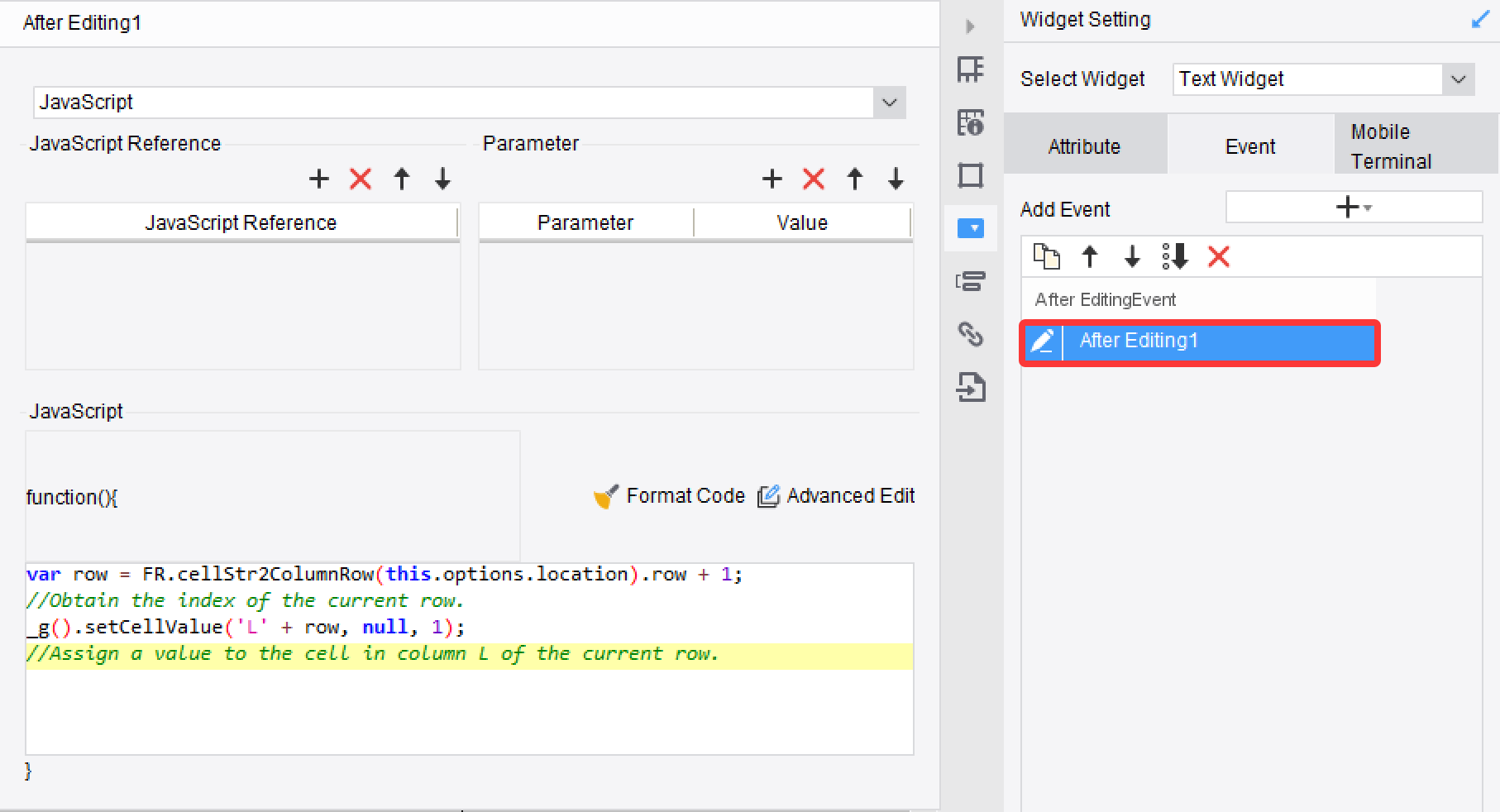Open the Format Code tool
The height and width of the screenshot is (812, 1500).
coord(686,495)
